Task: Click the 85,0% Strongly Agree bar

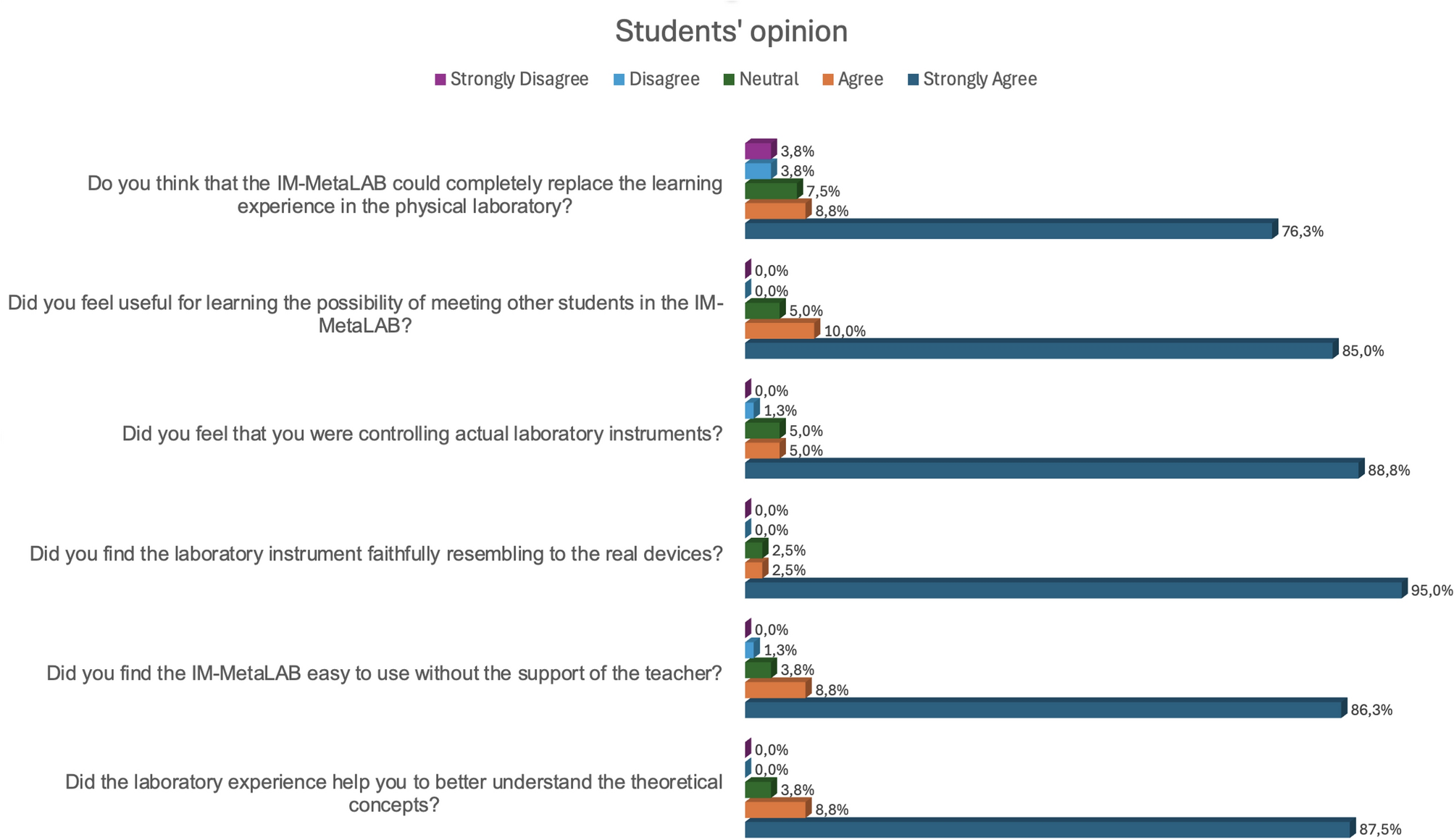Action: click(x=1039, y=350)
